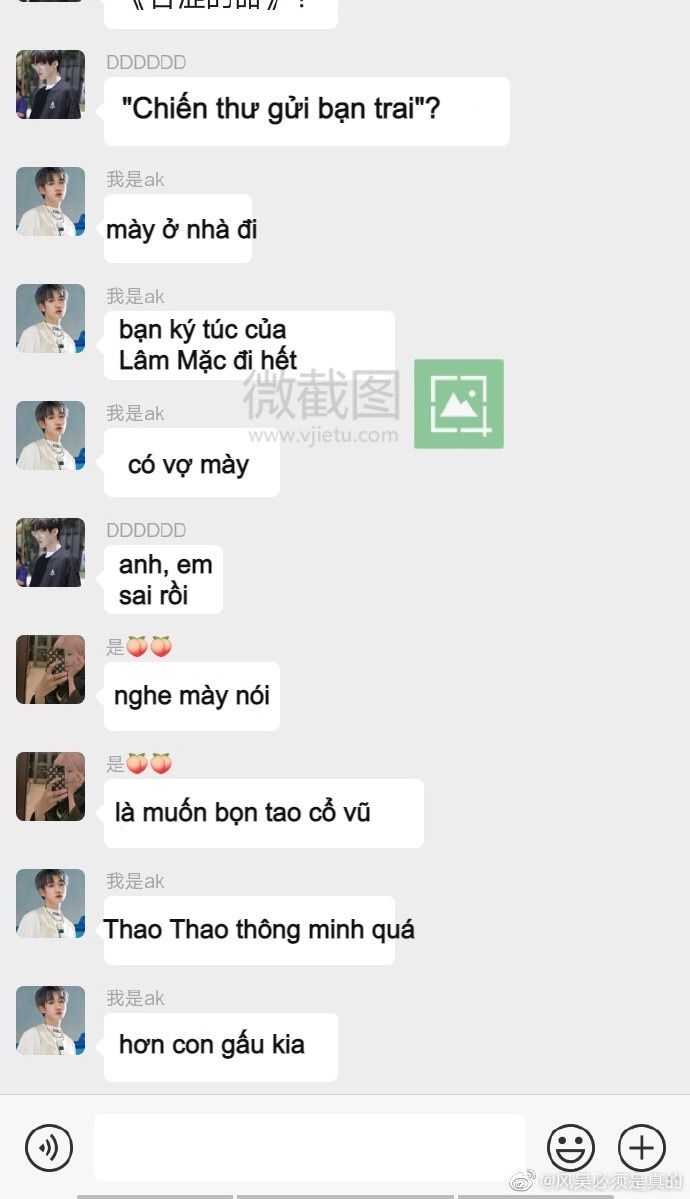Tap the voice message icon
Image resolution: width=690 pixels, height=1199 pixels.
[49, 1147]
